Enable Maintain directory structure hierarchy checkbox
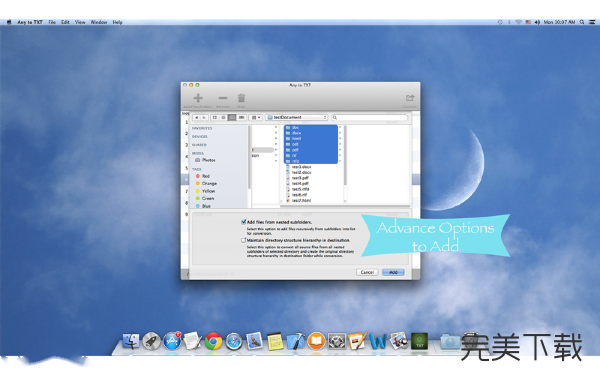This screenshot has width=600, height=375. 243,240
